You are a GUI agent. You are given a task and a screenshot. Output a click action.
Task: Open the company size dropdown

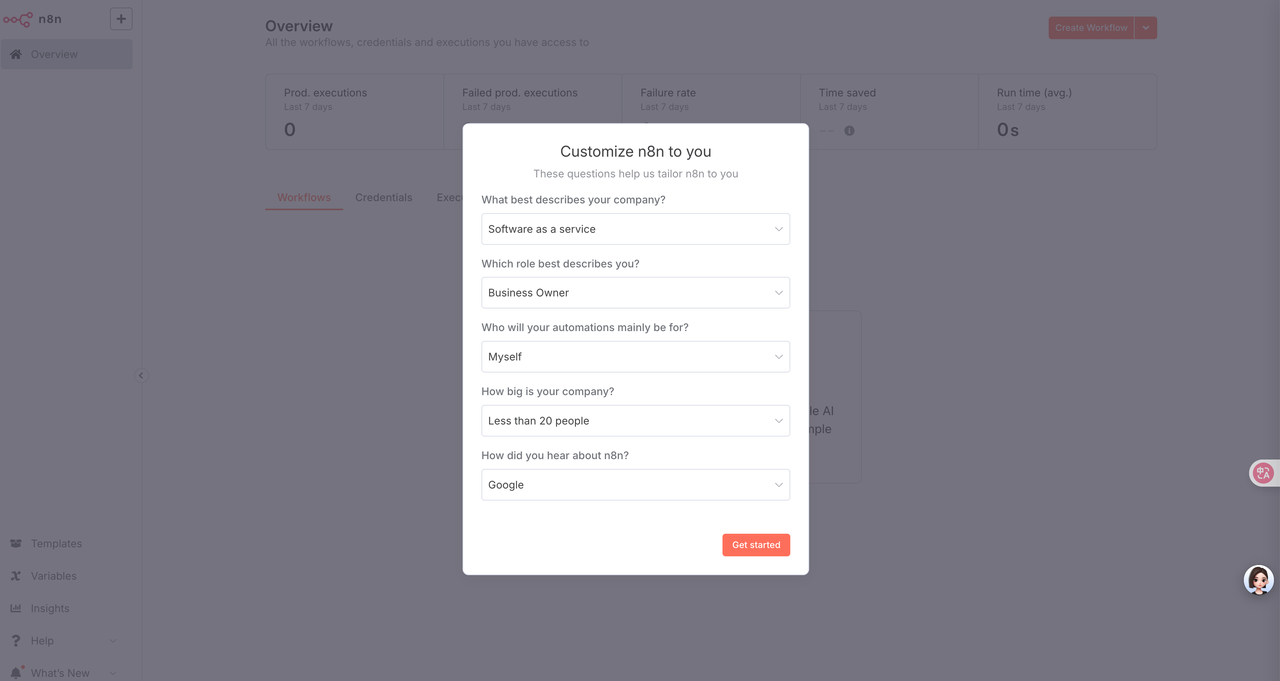[x=635, y=421]
